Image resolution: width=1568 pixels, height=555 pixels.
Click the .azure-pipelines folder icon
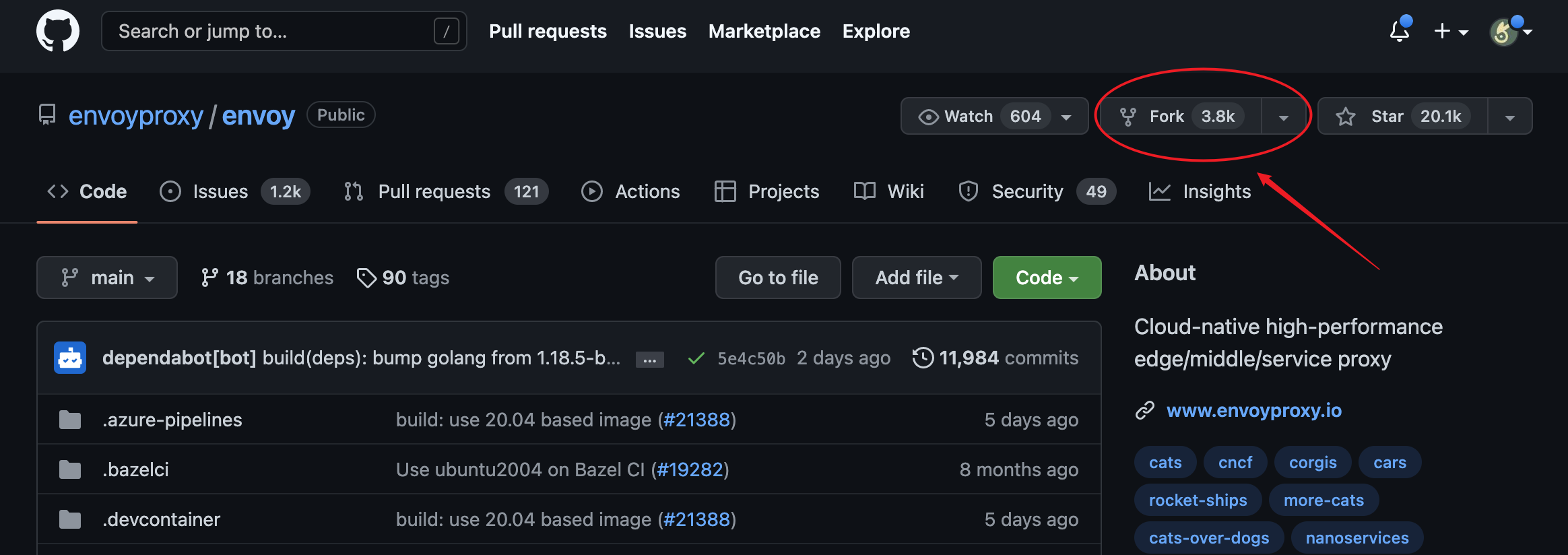(x=70, y=420)
